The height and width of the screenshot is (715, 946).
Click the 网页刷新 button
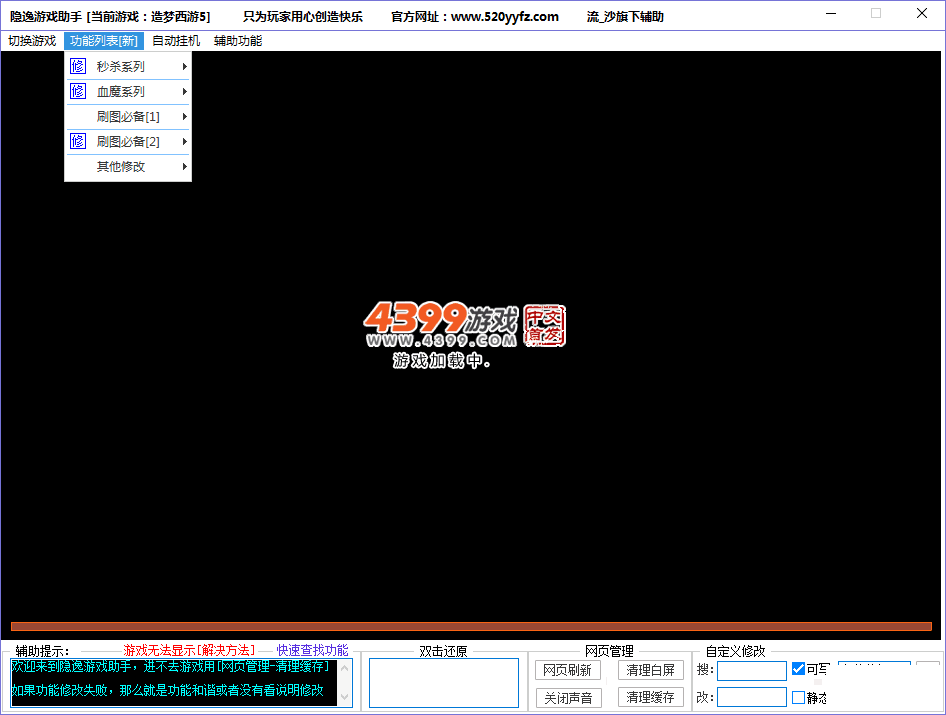click(568, 670)
